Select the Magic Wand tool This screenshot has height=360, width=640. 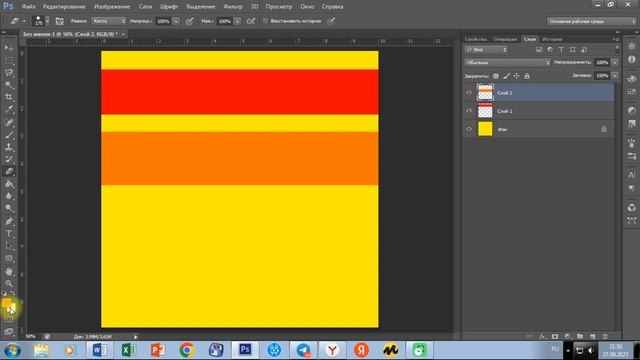[9, 85]
